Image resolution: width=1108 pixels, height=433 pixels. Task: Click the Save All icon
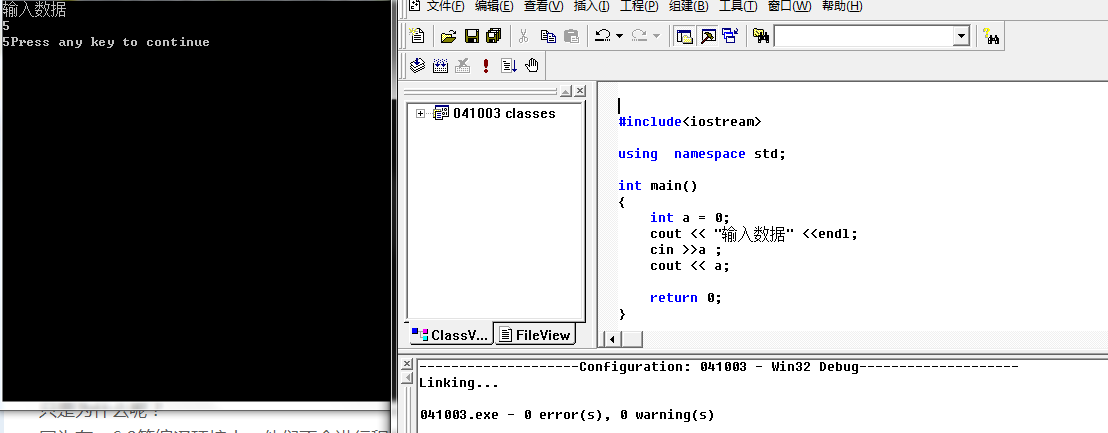pyautogui.click(x=493, y=36)
